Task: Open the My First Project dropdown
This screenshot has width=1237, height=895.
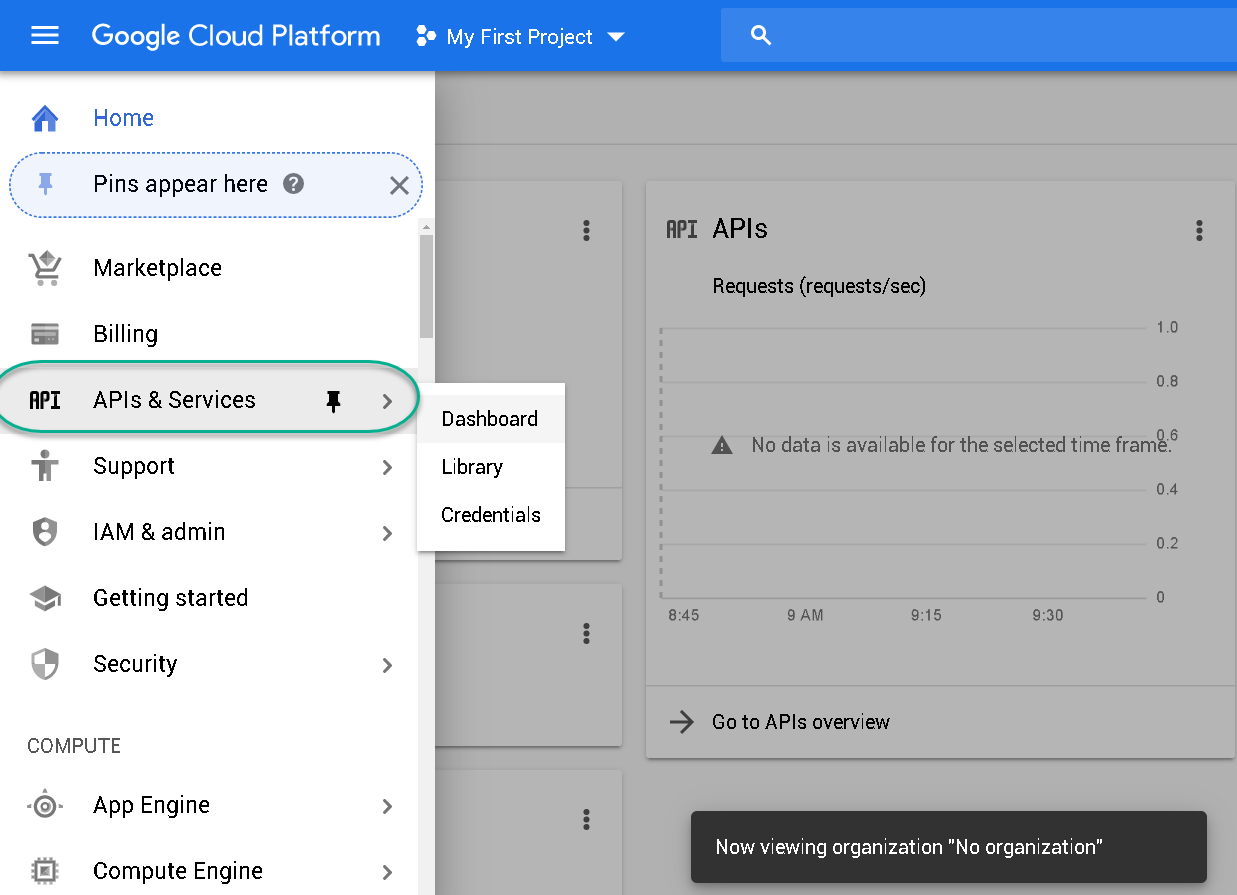Action: tap(520, 37)
